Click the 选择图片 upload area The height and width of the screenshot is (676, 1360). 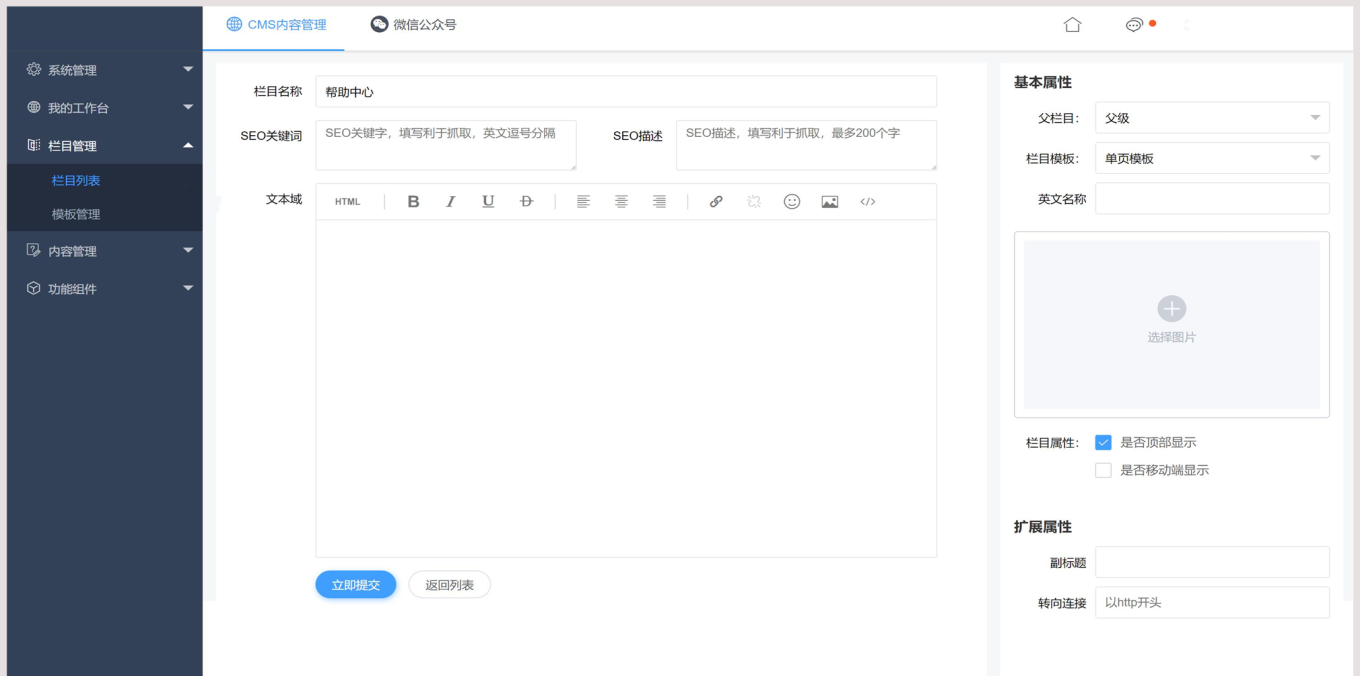coord(1171,323)
